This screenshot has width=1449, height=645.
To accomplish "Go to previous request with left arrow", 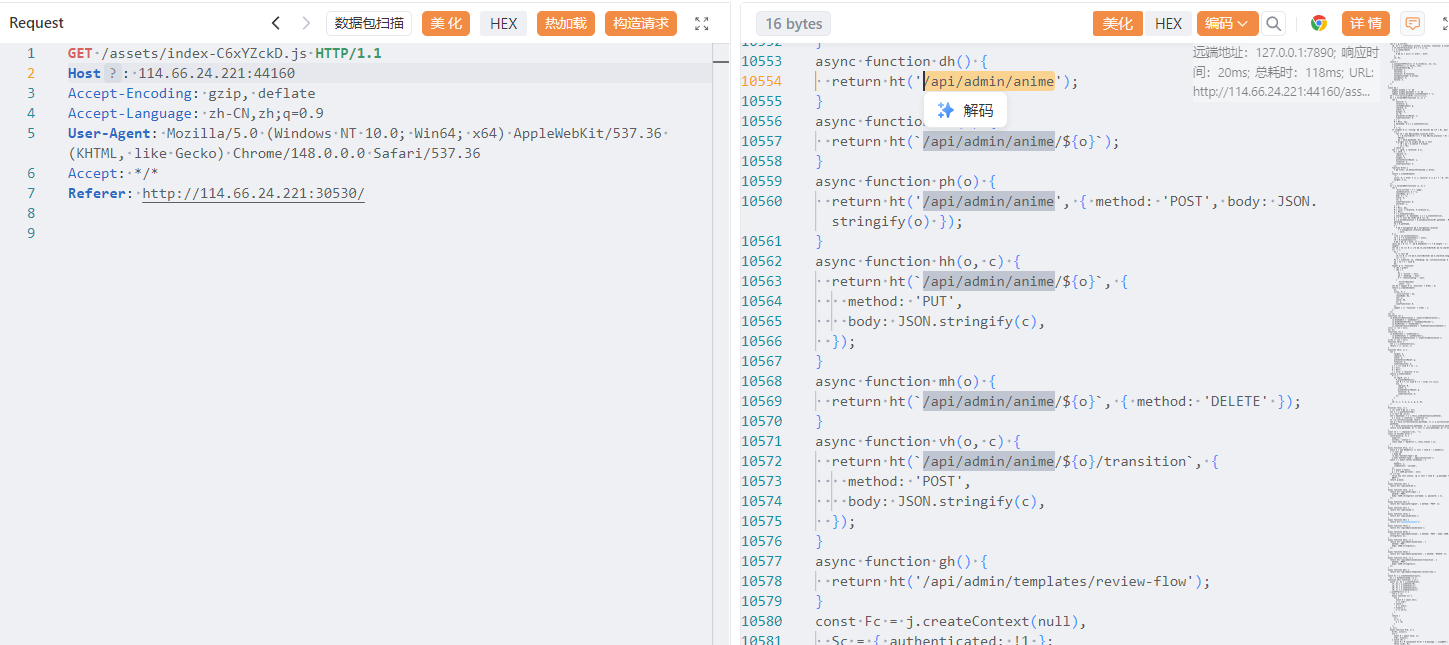I will tap(276, 23).
